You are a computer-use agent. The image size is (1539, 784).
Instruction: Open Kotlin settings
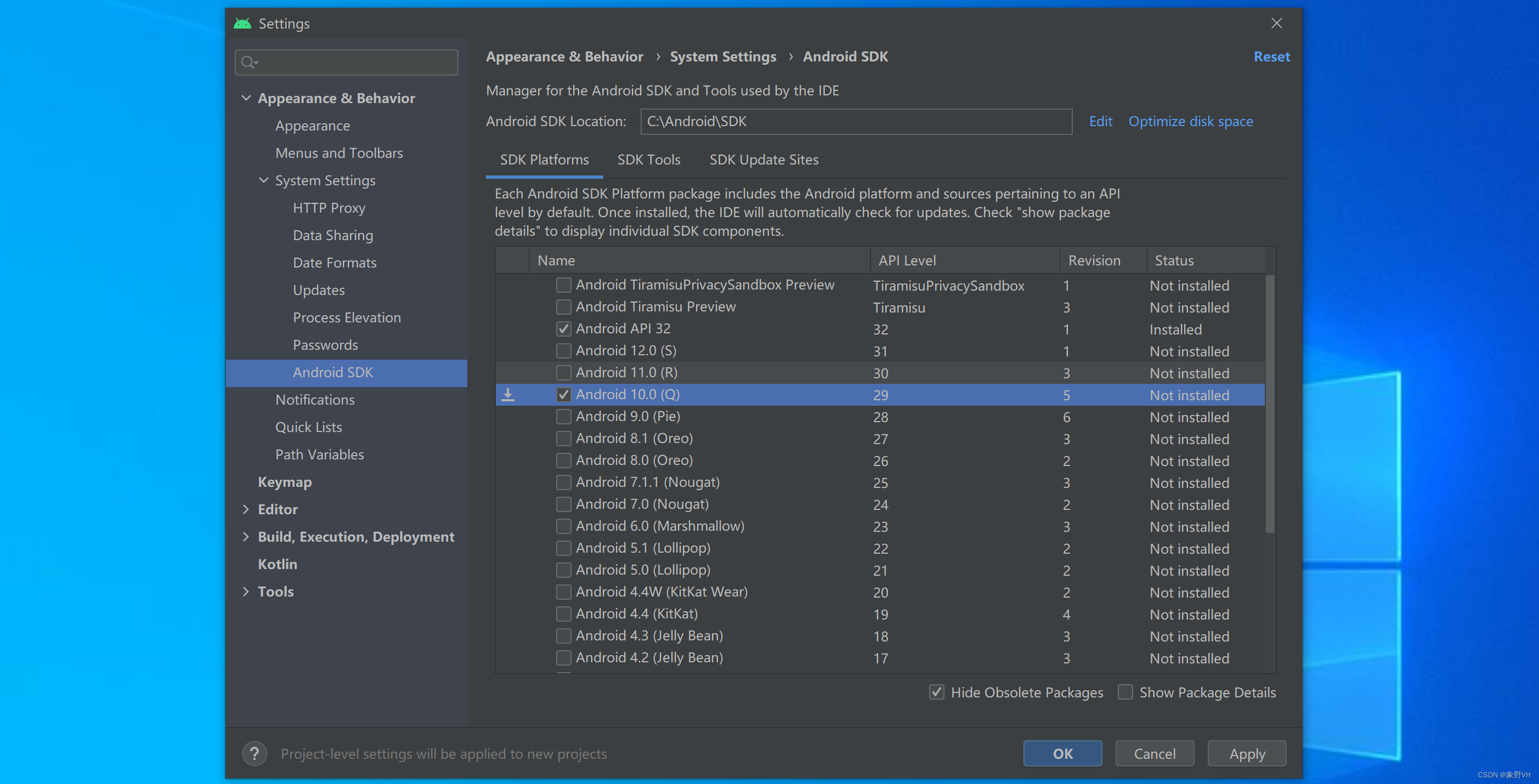pos(277,564)
